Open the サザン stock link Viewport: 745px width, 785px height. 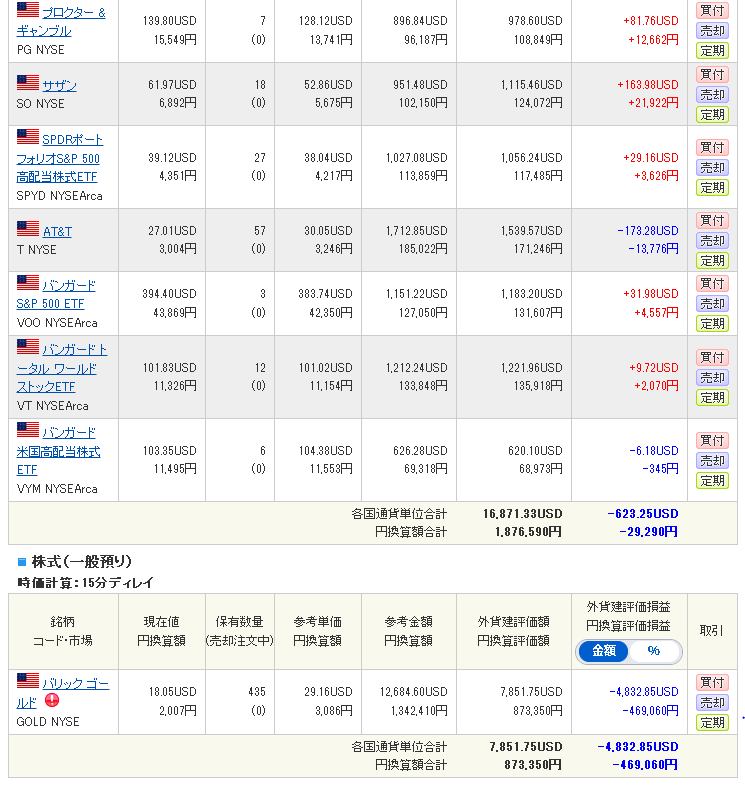point(59,85)
